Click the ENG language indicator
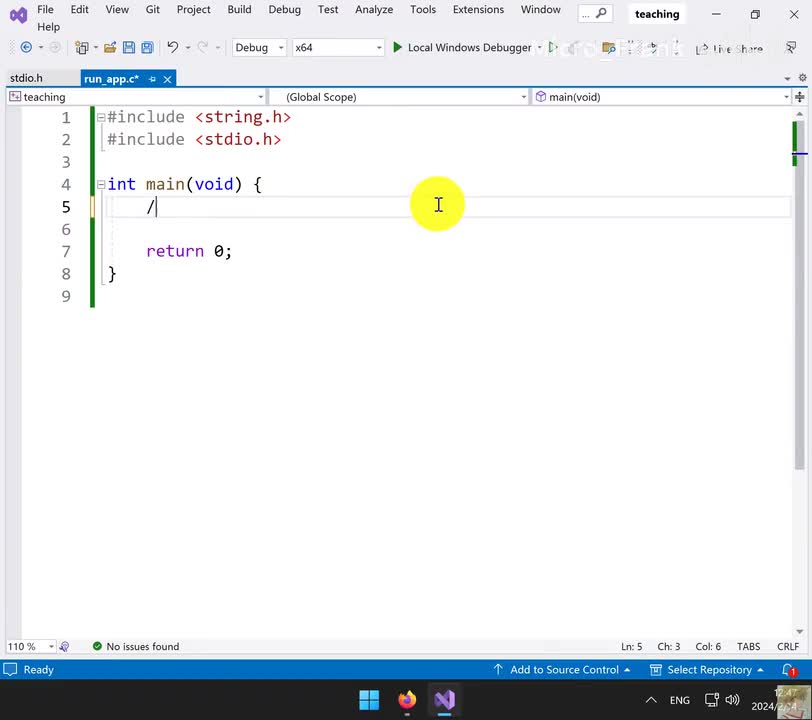 click(679, 700)
